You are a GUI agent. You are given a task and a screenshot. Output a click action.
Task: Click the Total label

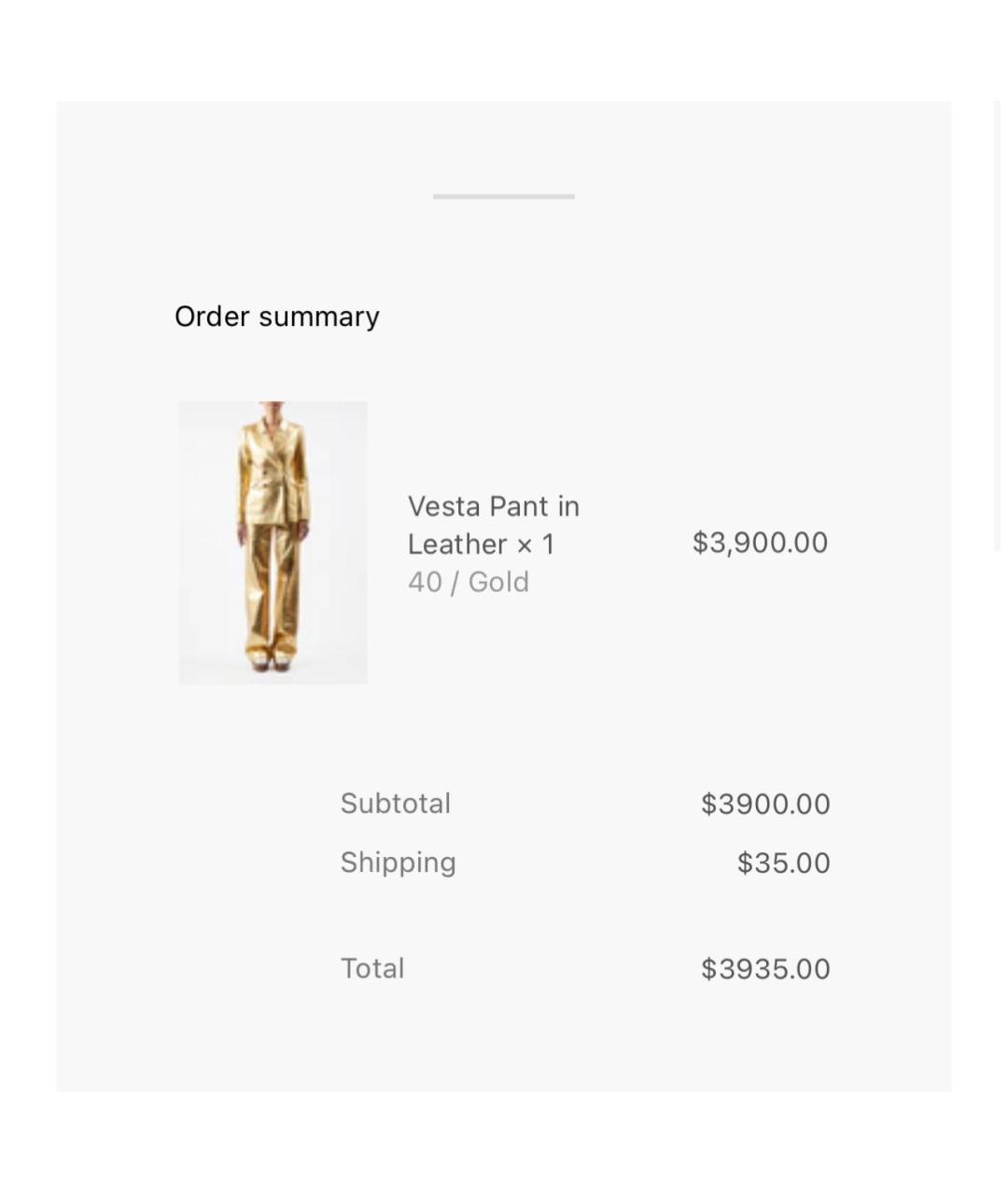coord(371,969)
